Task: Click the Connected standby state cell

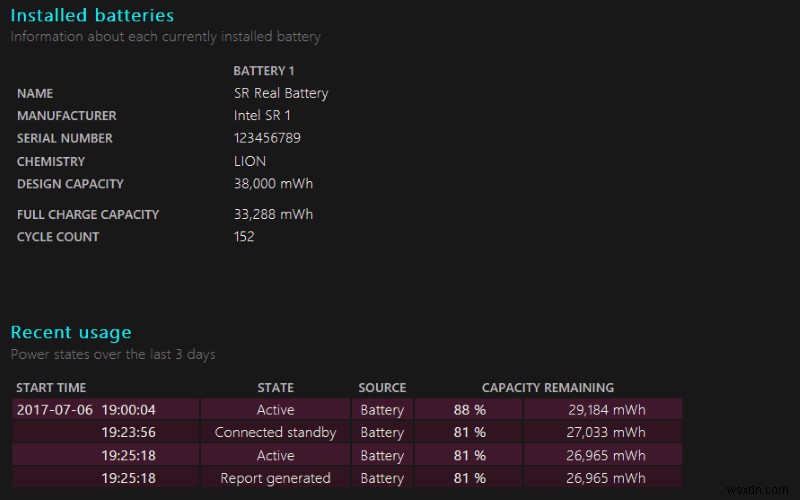Action: [x=276, y=433]
